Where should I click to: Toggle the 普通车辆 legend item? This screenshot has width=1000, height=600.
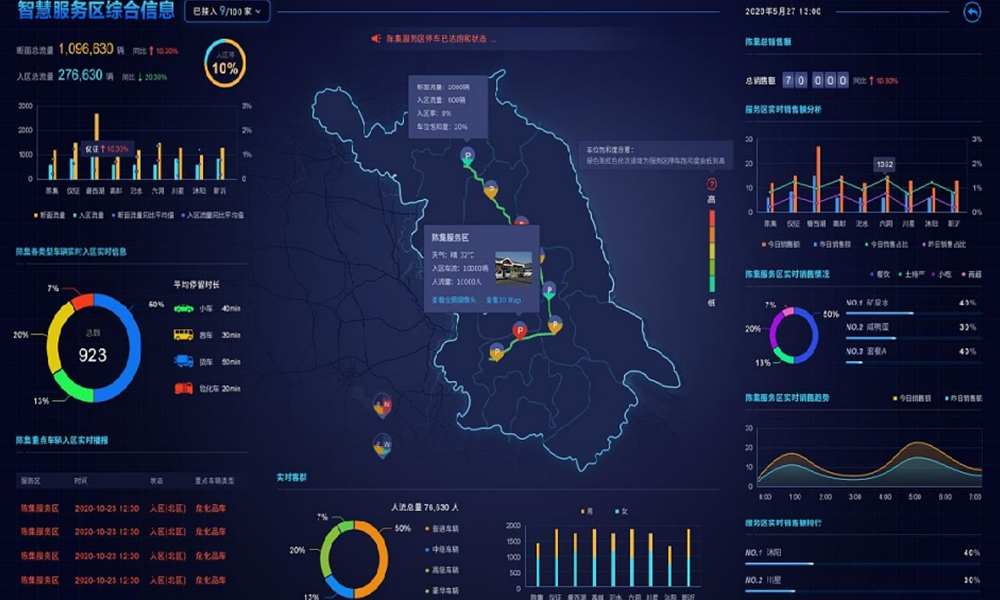point(442,529)
